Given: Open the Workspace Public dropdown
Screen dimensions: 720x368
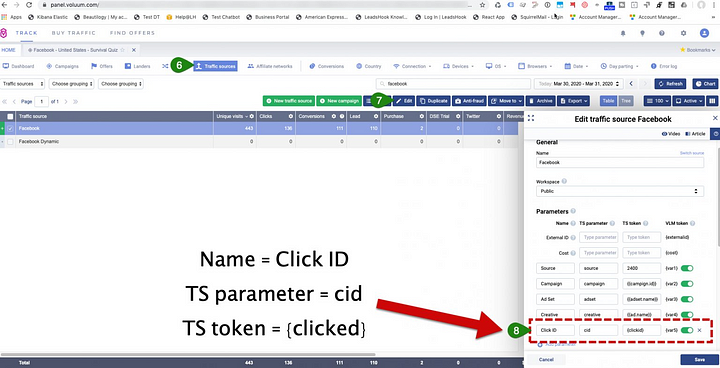Looking at the screenshot, I should [x=620, y=191].
